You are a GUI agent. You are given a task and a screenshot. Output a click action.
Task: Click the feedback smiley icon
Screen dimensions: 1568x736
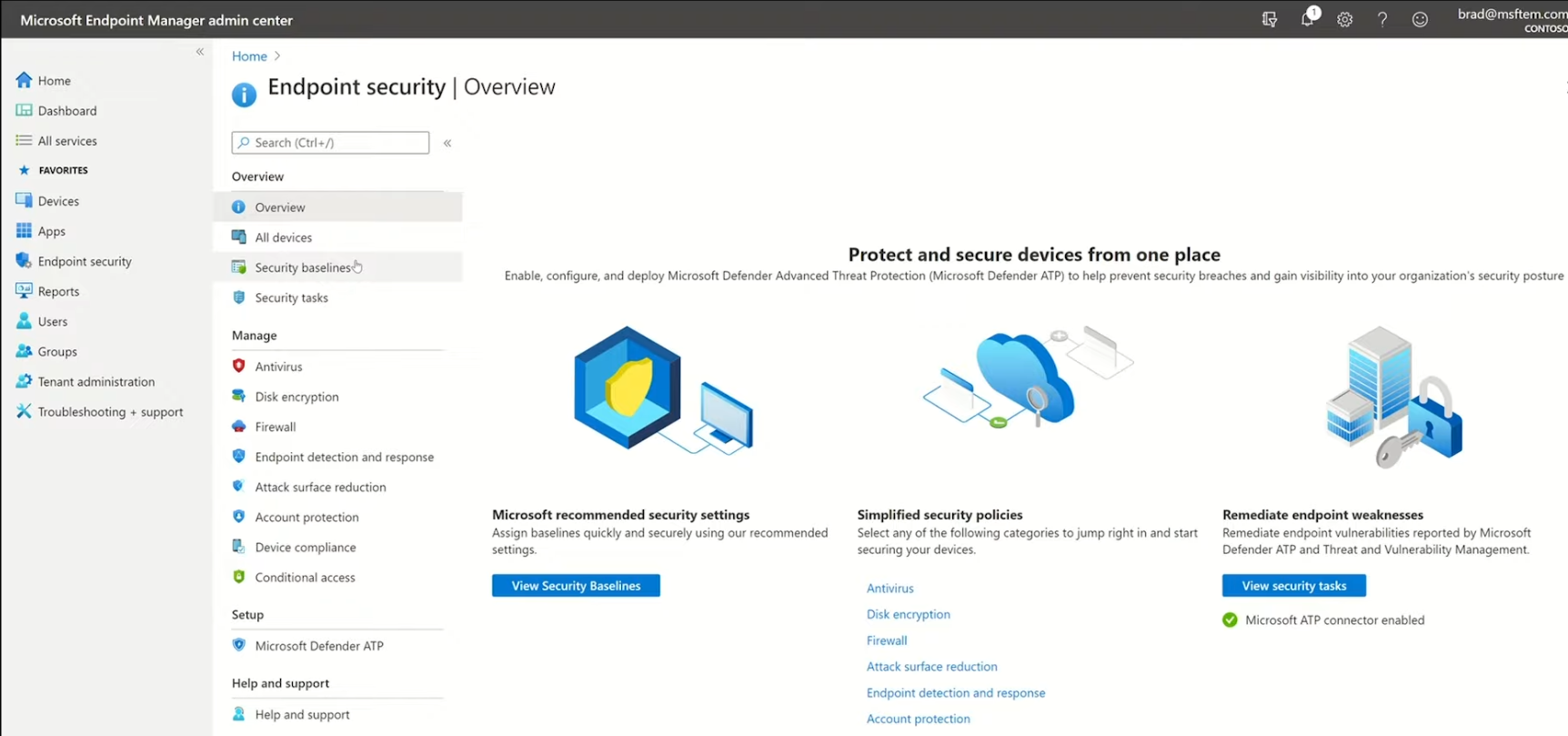[1419, 19]
